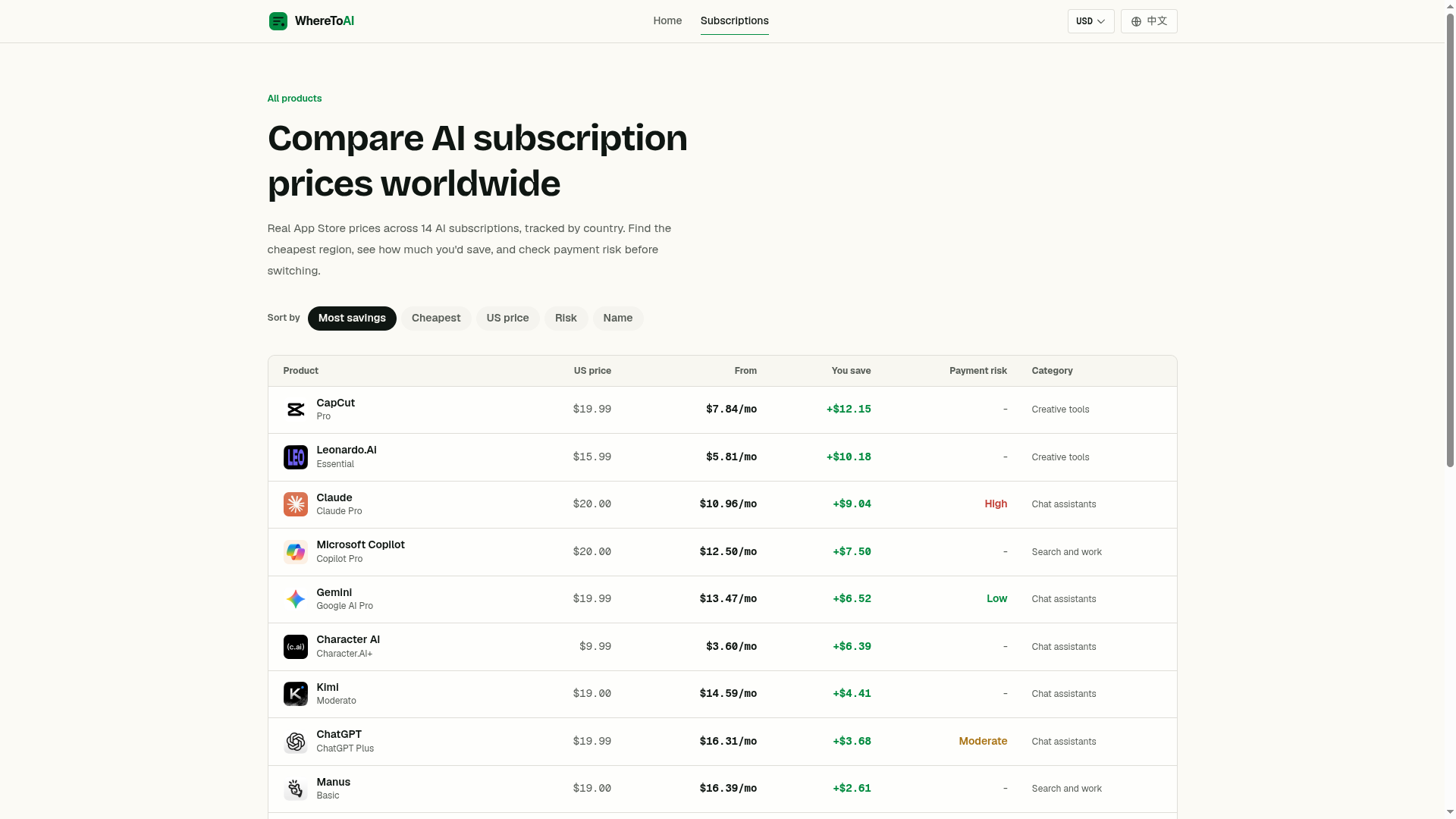
Task: Switch language to 中文
Action: pos(1149,21)
